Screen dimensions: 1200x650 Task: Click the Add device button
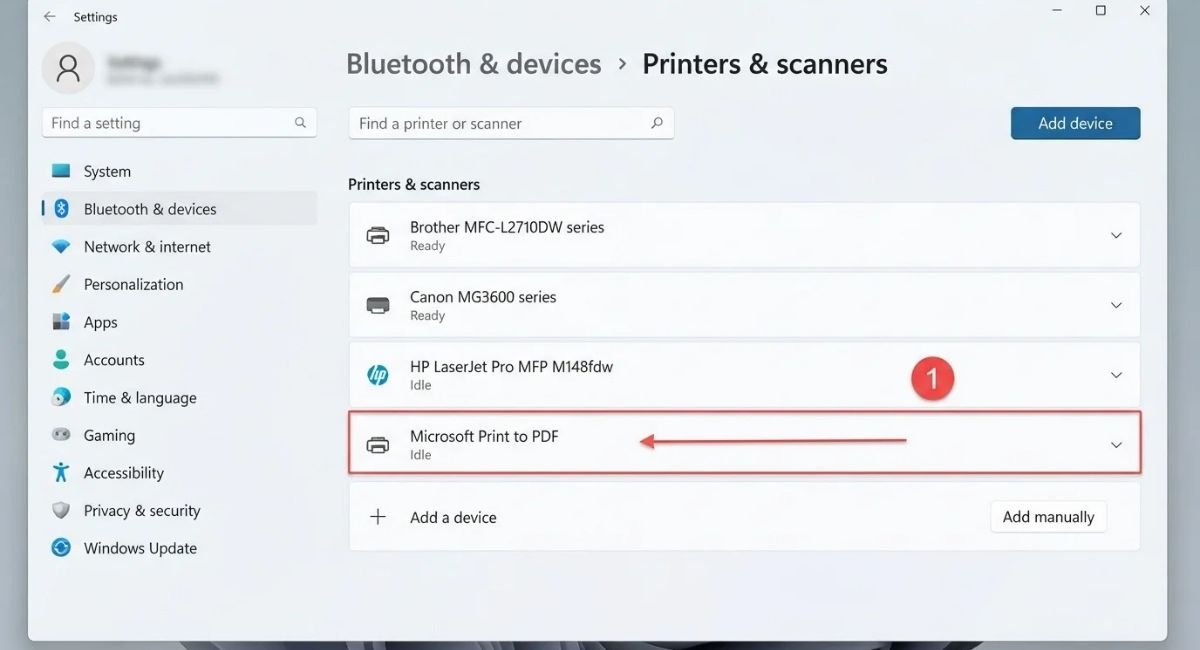(1075, 123)
